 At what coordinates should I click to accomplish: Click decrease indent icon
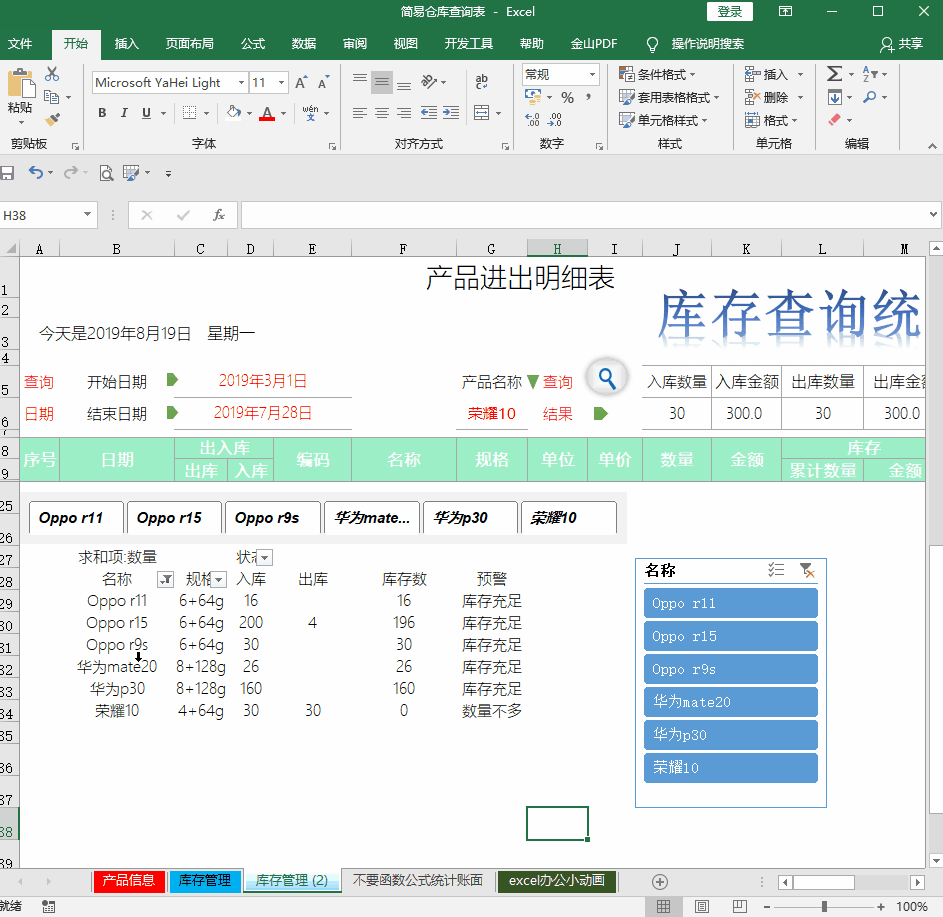tap(429, 113)
